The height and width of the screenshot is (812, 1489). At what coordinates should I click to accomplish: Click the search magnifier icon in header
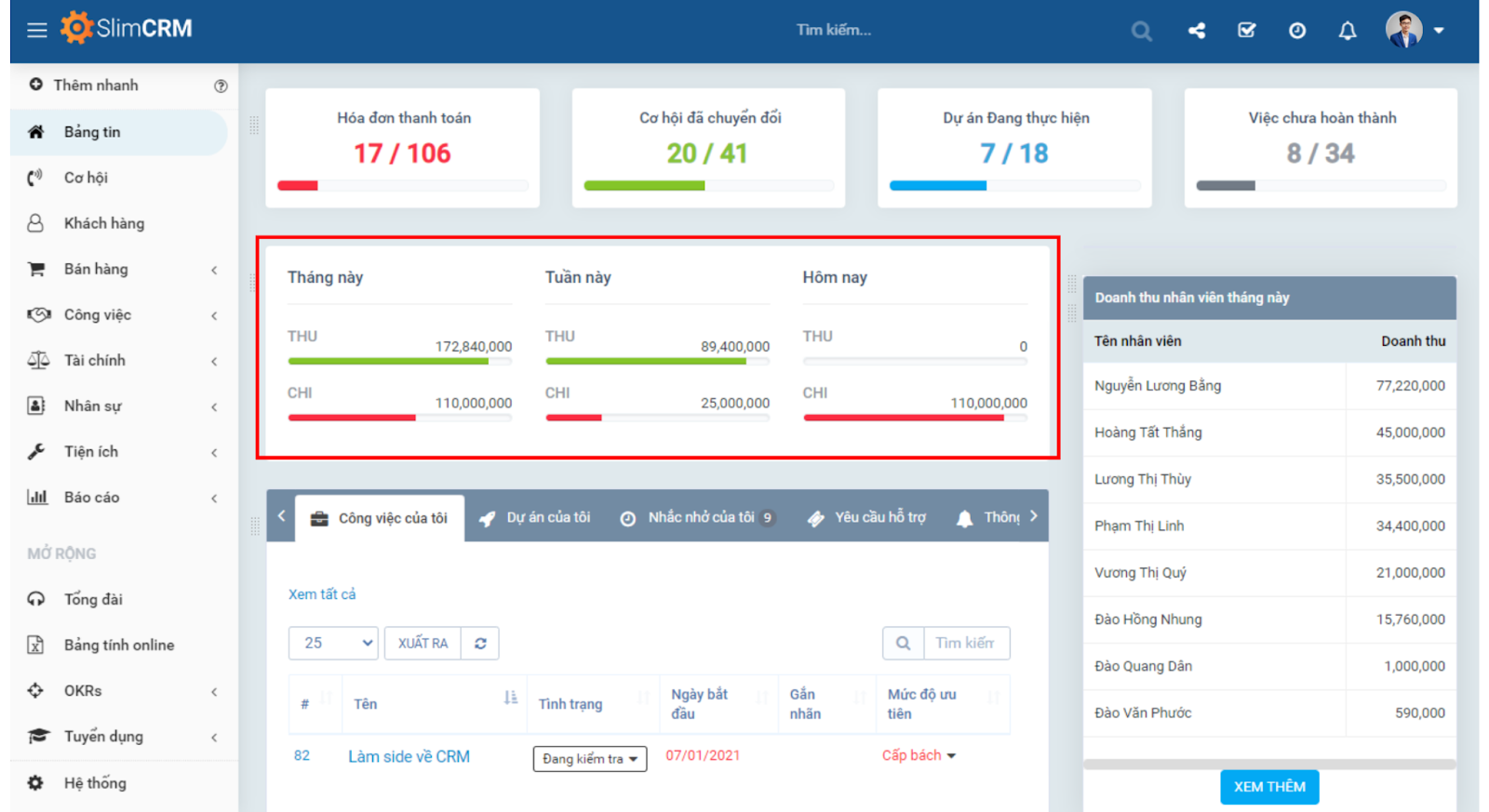tap(1142, 31)
